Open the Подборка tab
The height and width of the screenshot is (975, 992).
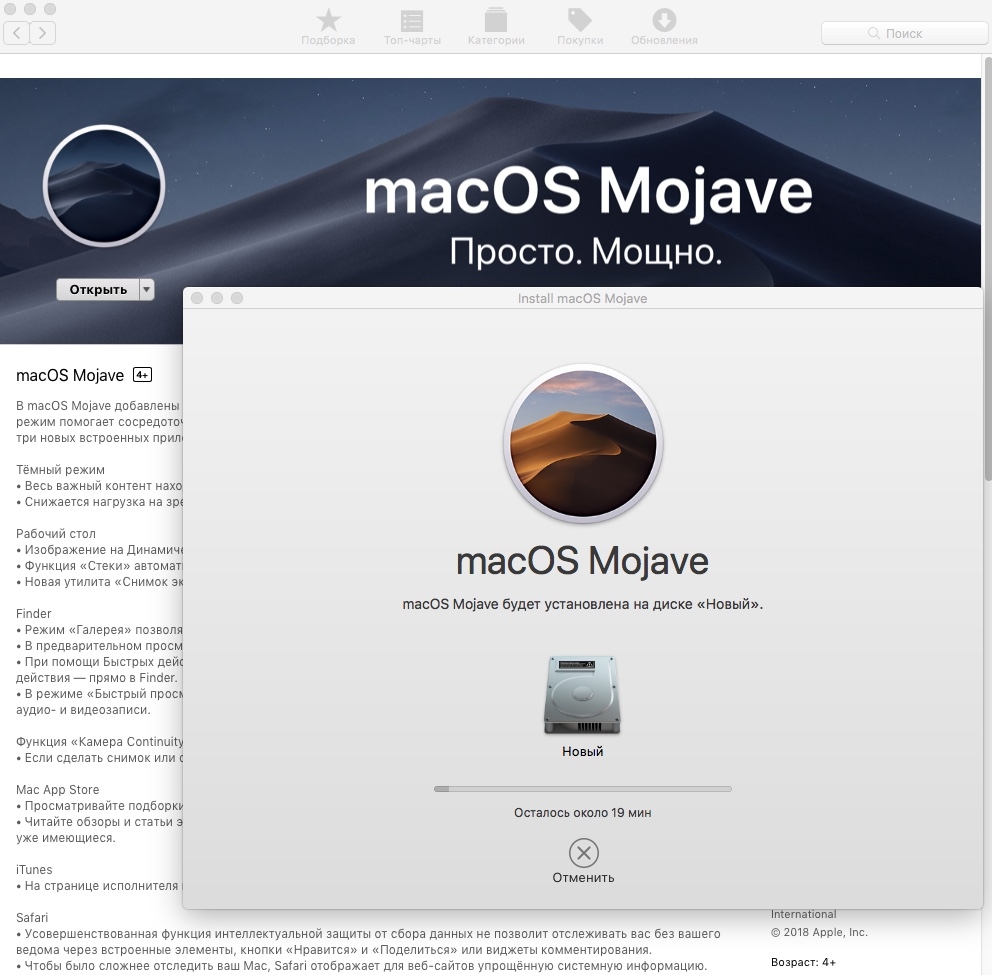tap(328, 27)
